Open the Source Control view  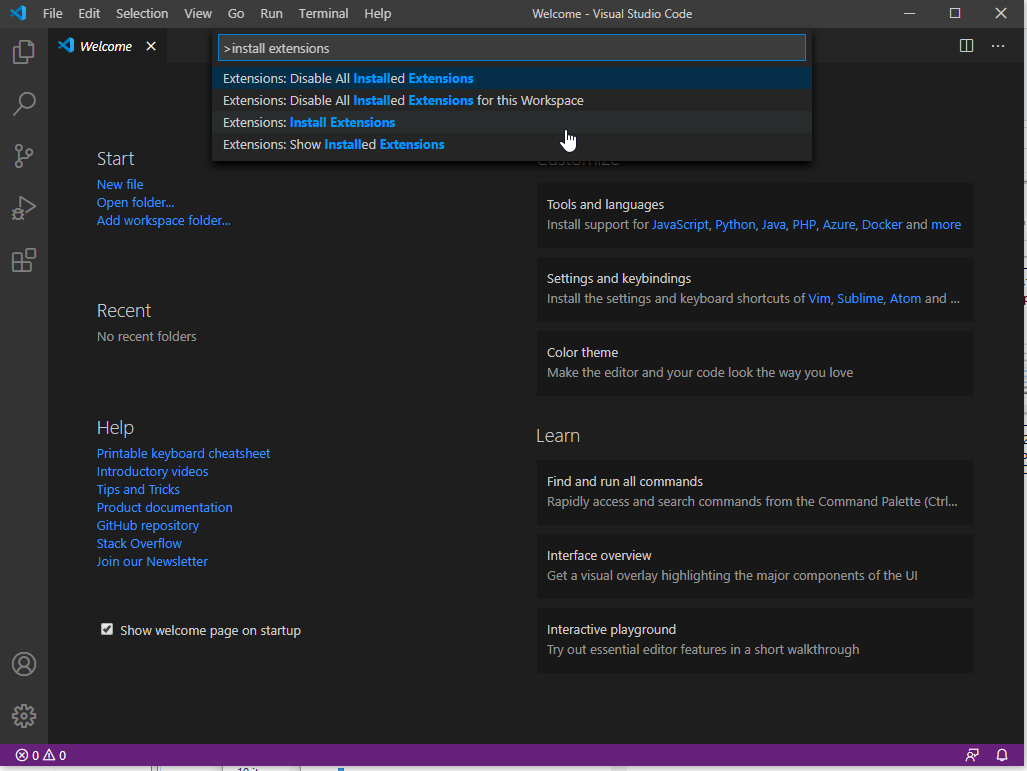(24, 156)
